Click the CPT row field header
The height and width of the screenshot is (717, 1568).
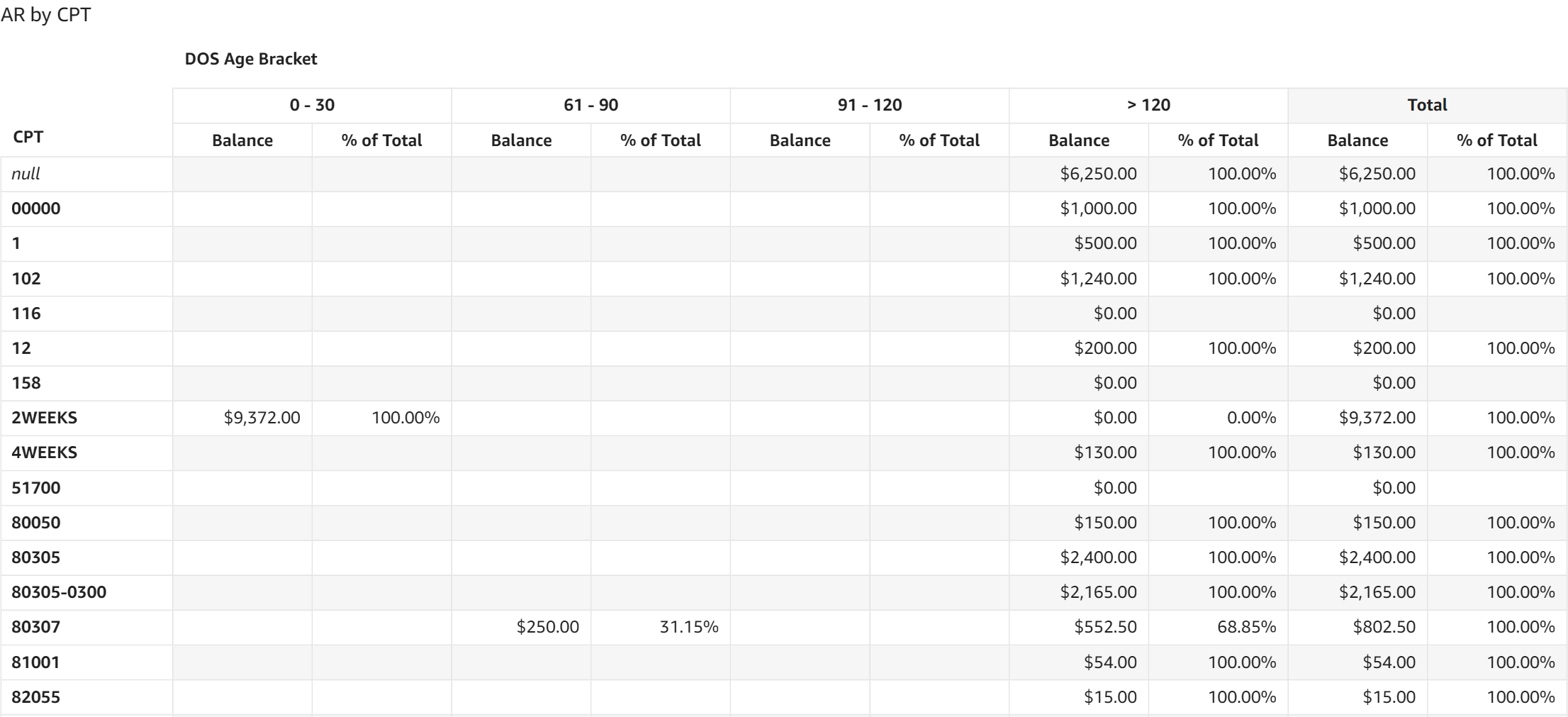[x=28, y=137]
